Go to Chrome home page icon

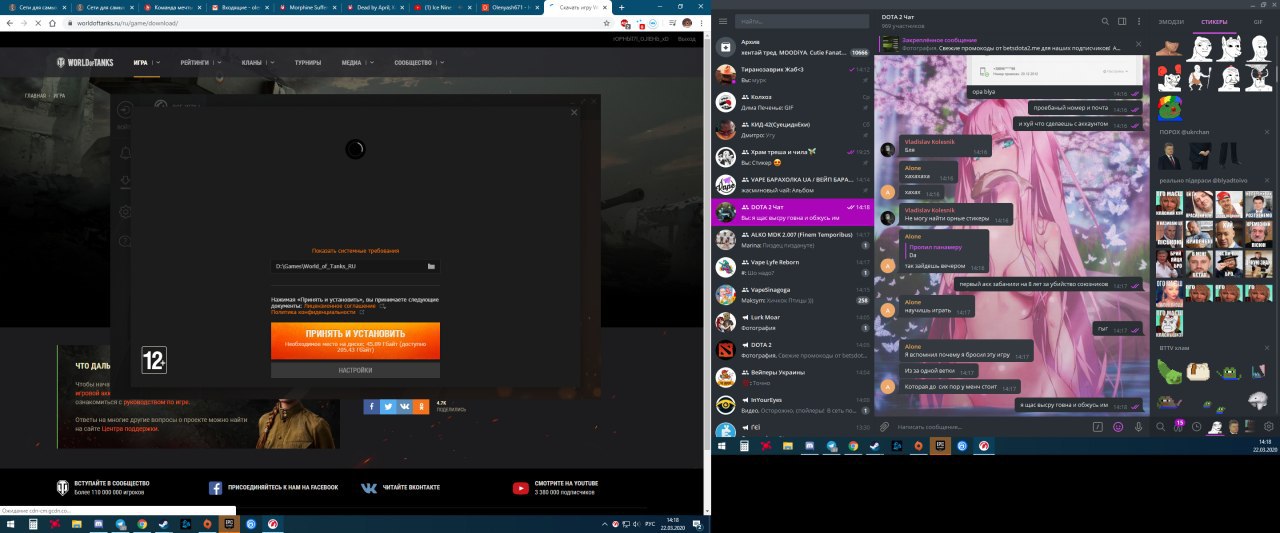(x=51, y=22)
